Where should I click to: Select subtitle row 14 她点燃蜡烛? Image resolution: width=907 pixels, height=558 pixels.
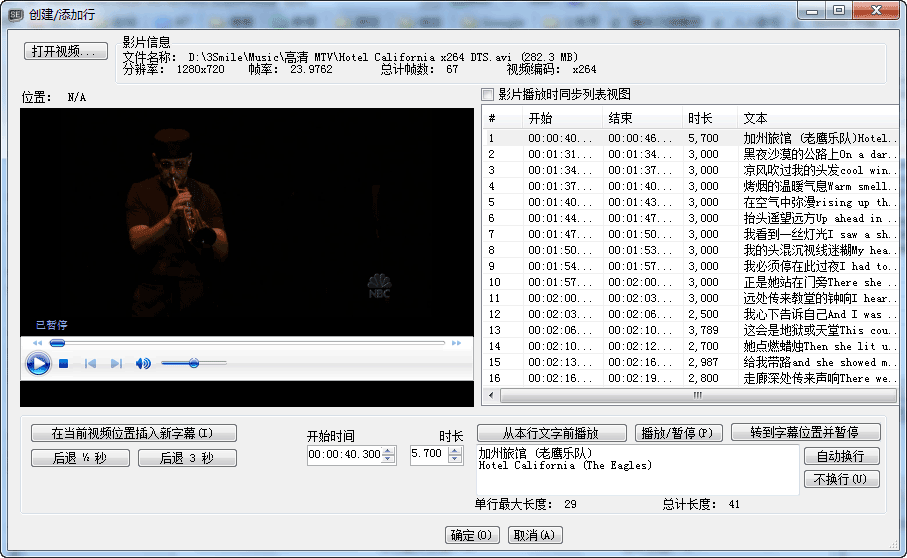(691, 346)
